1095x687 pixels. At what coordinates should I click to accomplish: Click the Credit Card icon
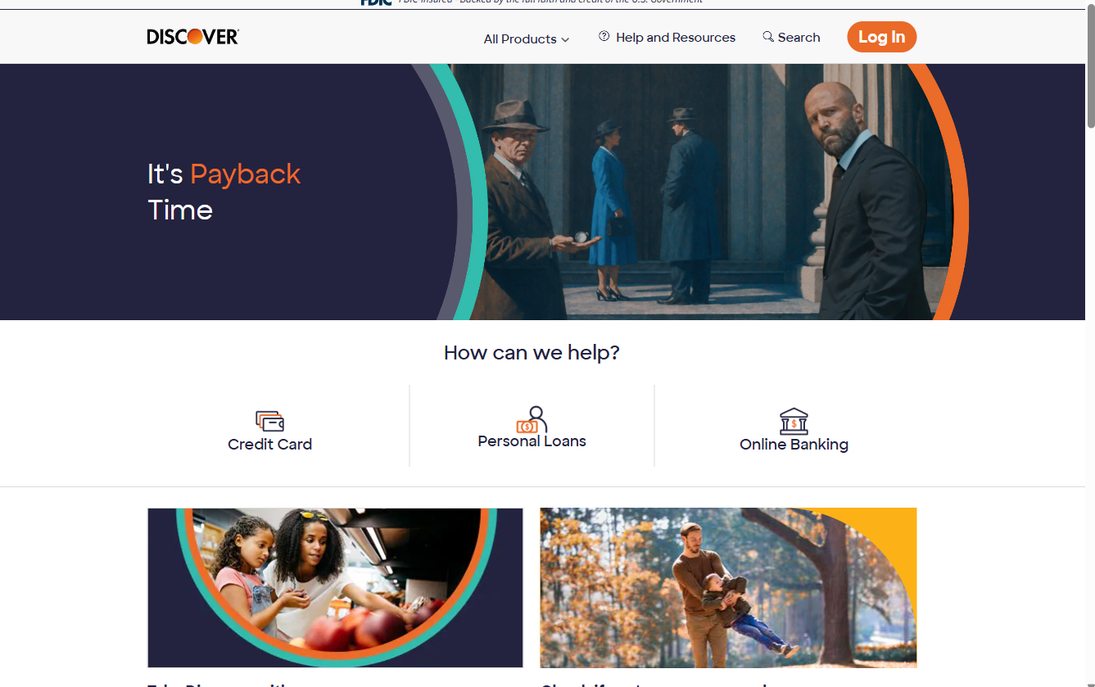pos(270,421)
